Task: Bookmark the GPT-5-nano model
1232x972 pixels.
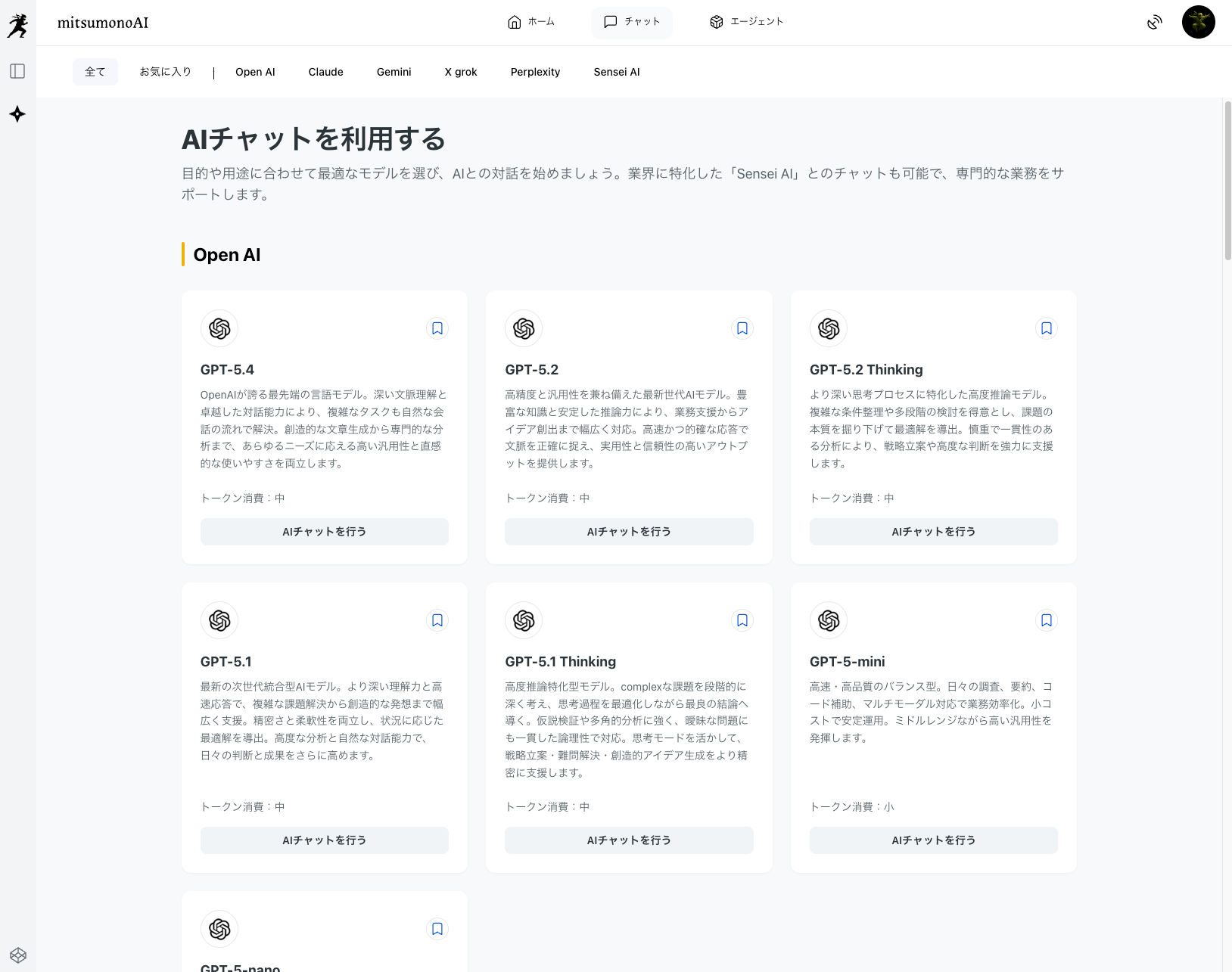Action: point(437,929)
